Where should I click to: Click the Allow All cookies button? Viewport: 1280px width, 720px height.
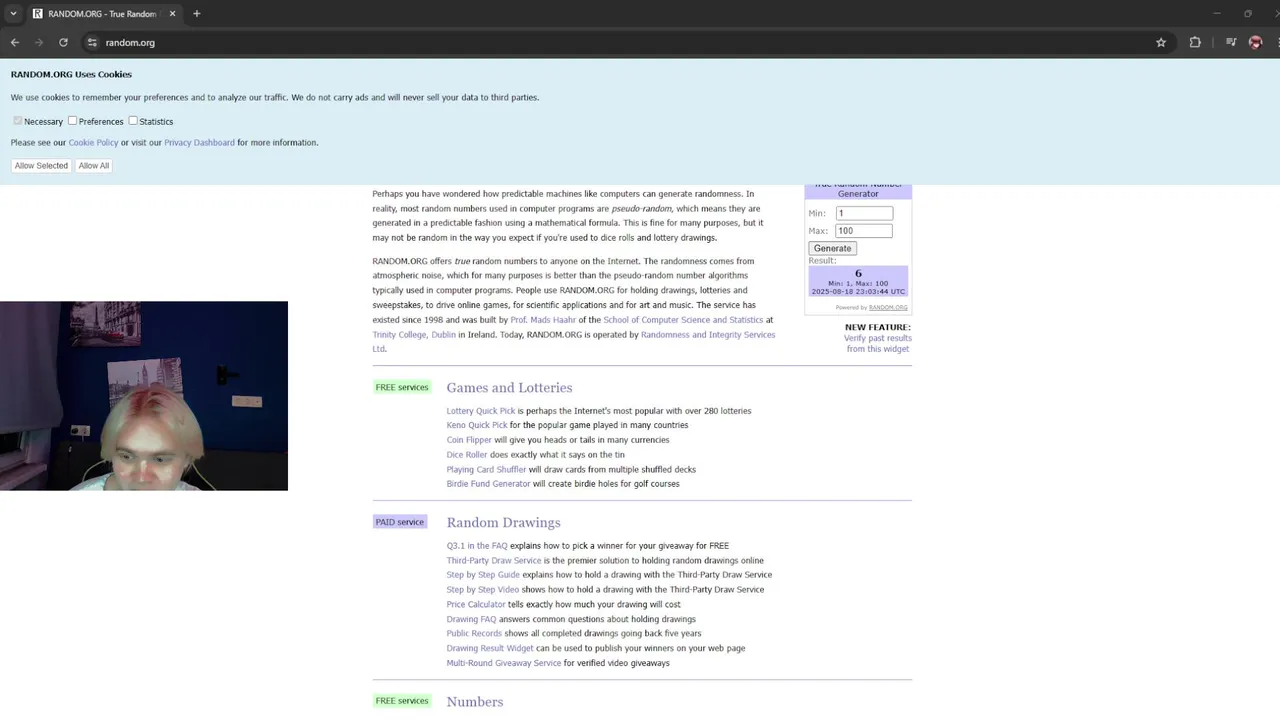click(94, 166)
